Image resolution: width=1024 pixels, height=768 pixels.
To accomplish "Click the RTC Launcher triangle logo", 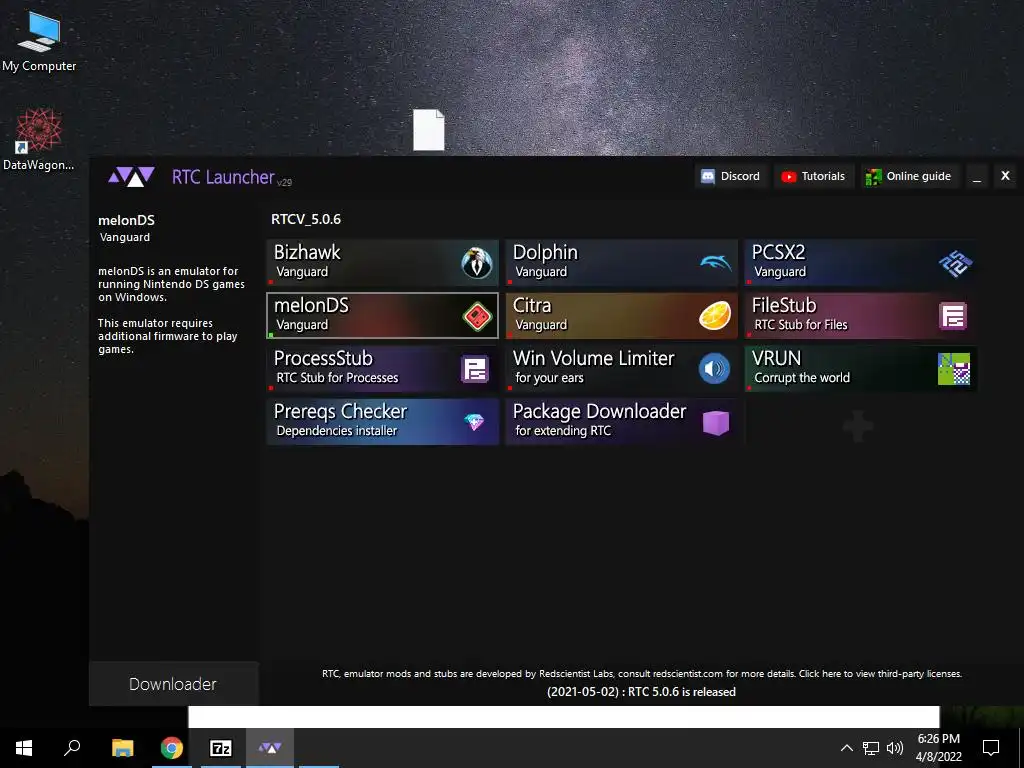I will pos(131,176).
